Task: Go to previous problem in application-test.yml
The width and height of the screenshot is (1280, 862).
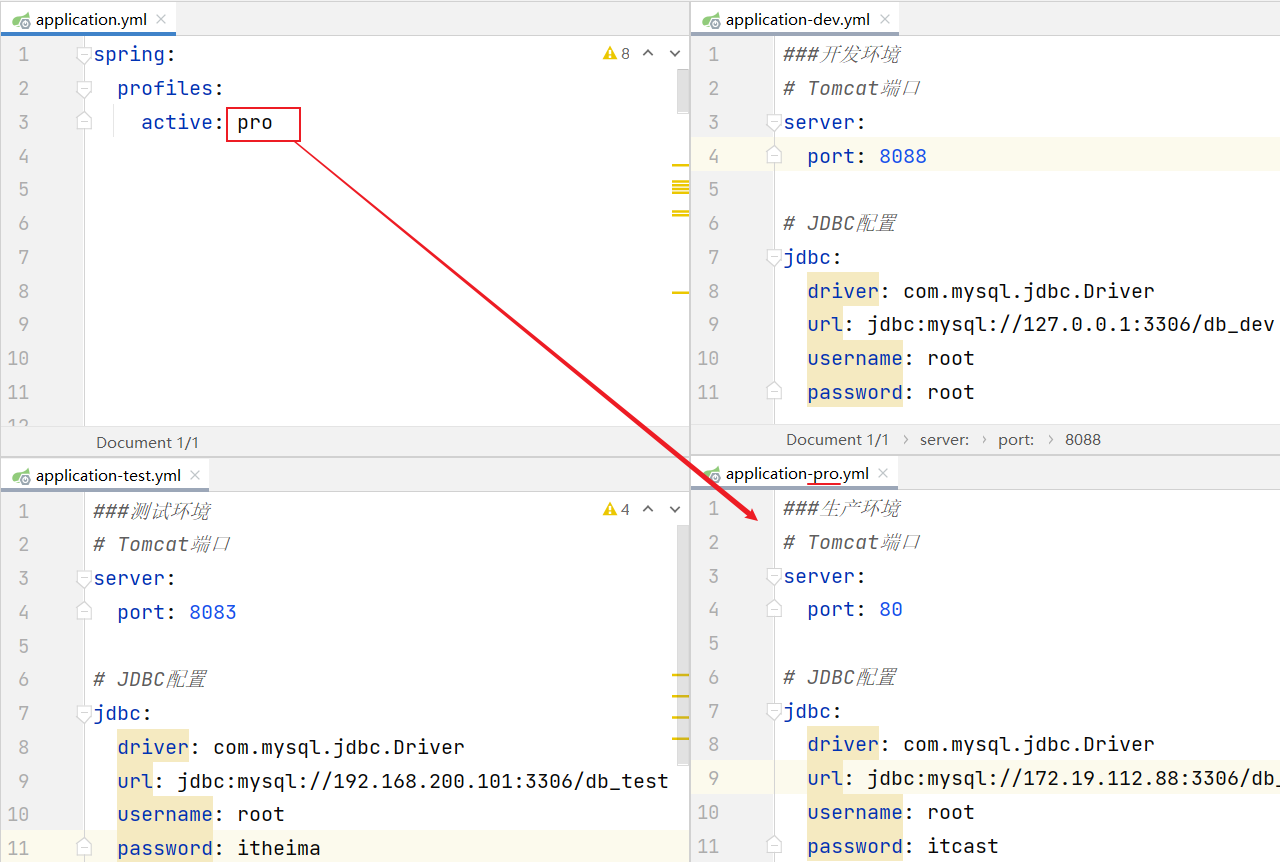Action: (648, 510)
